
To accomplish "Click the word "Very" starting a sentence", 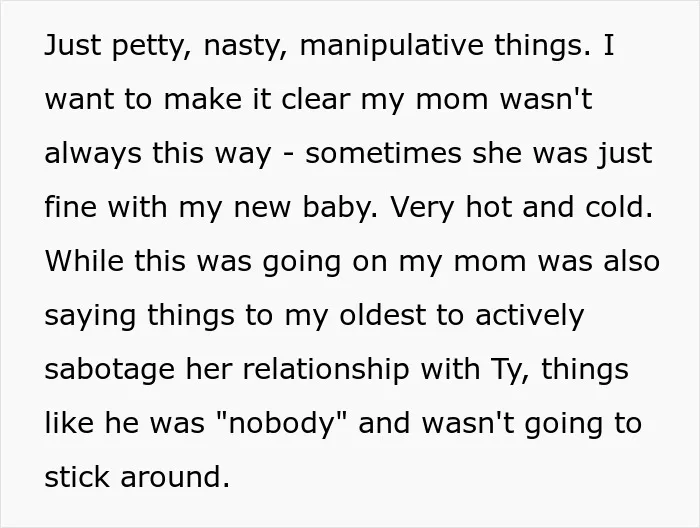I will (x=422, y=207).
